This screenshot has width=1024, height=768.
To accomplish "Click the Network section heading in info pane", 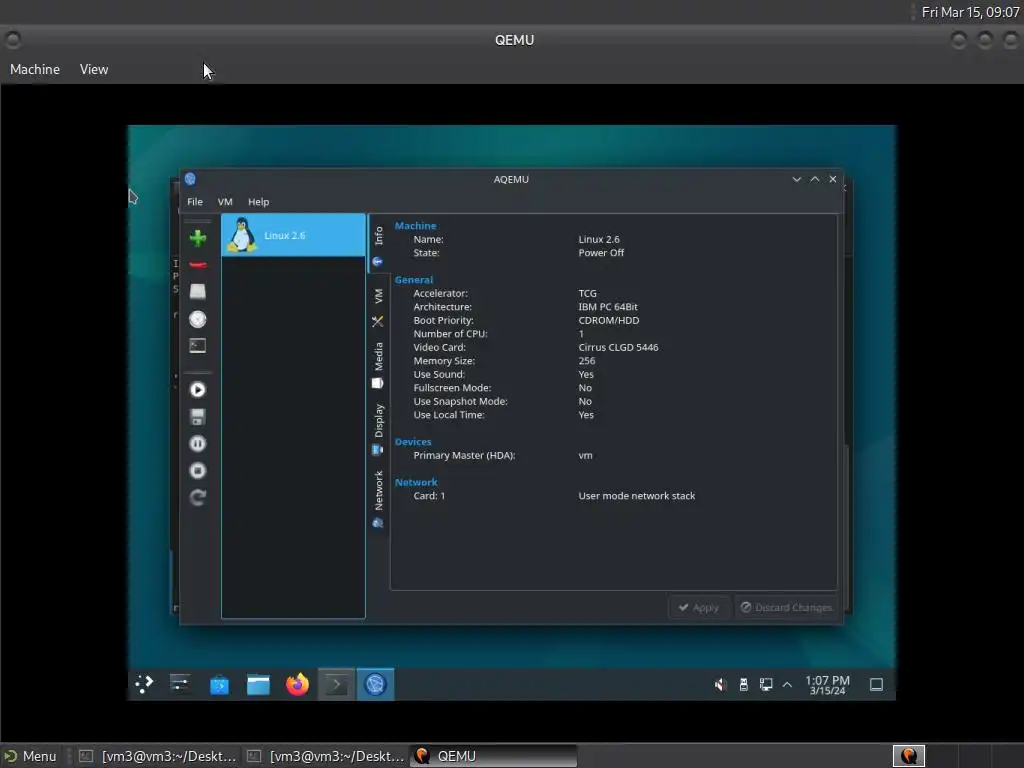I will [416, 482].
